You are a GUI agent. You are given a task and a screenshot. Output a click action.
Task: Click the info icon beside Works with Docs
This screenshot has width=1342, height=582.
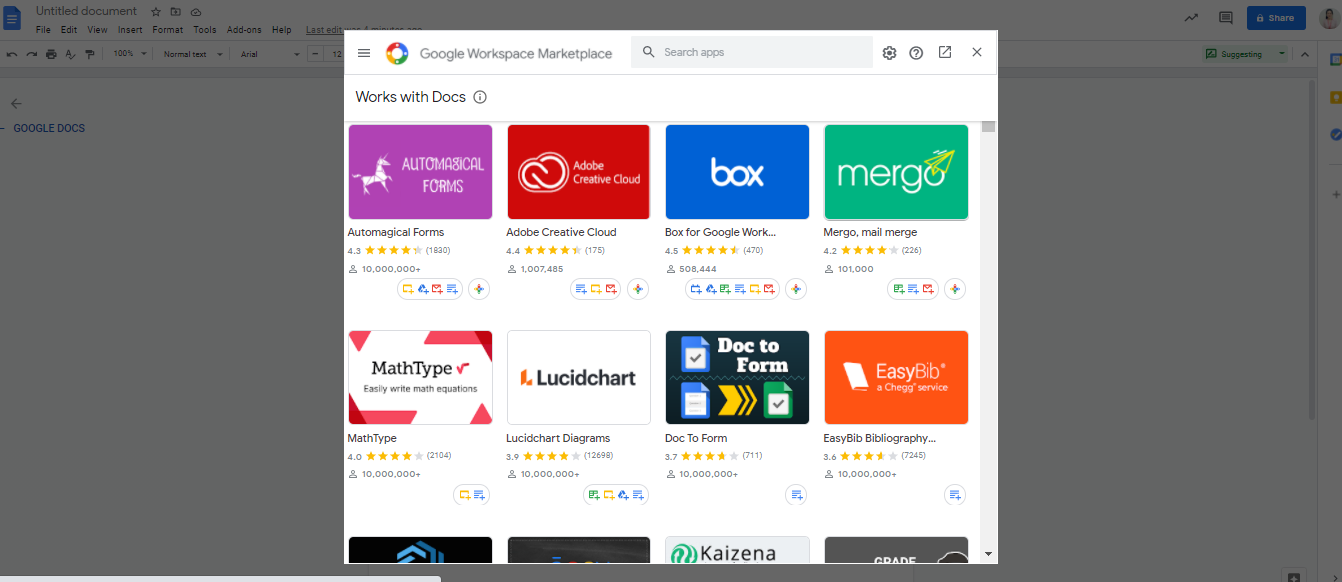pyautogui.click(x=480, y=97)
